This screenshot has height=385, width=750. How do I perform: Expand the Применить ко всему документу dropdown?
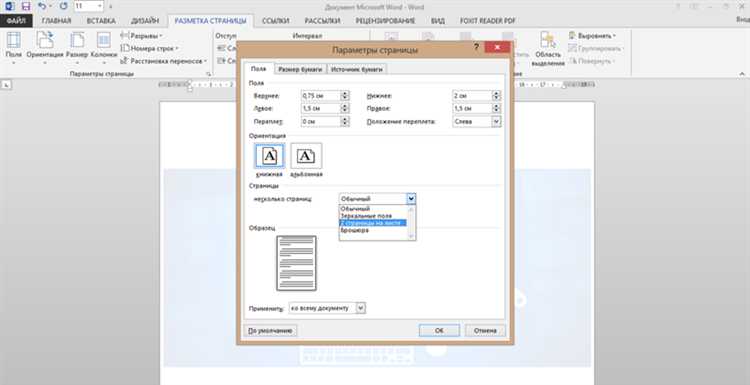(361, 308)
